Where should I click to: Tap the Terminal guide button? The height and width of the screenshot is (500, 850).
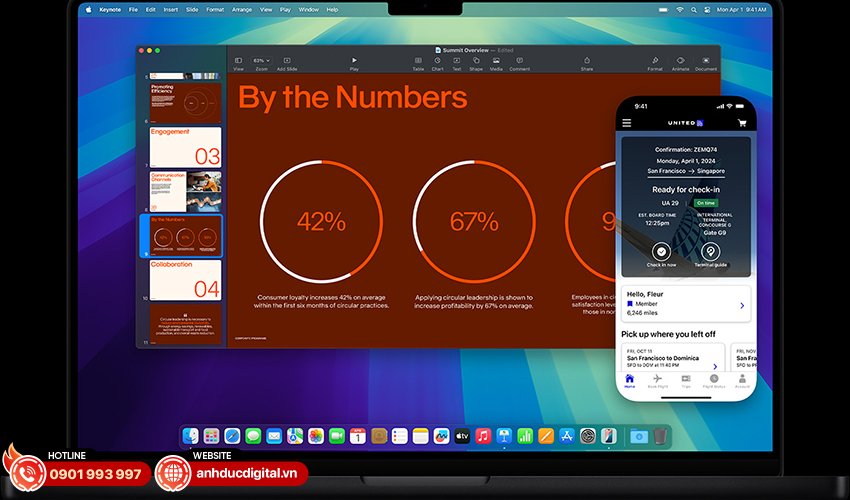(x=710, y=253)
